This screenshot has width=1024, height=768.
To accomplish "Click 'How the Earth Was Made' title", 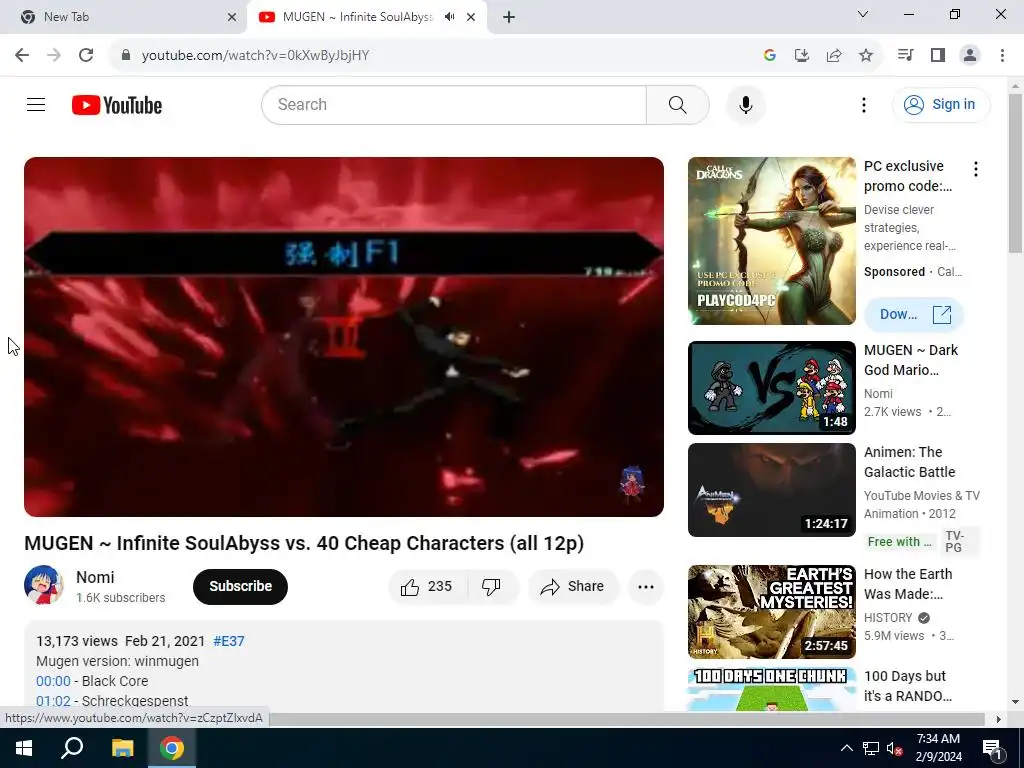I will pyautogui.click(x=908, y=584).
